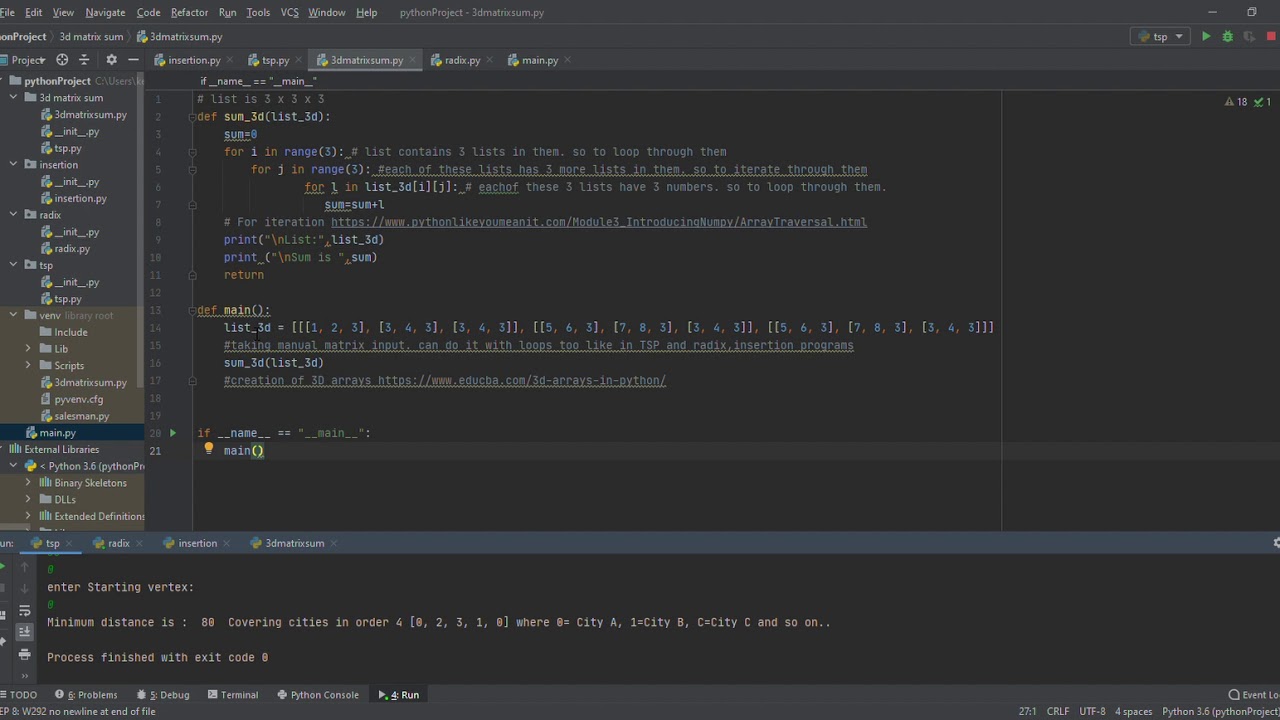
Task: Collapse all in the Project panel toolbar
Action: [84, 60]
